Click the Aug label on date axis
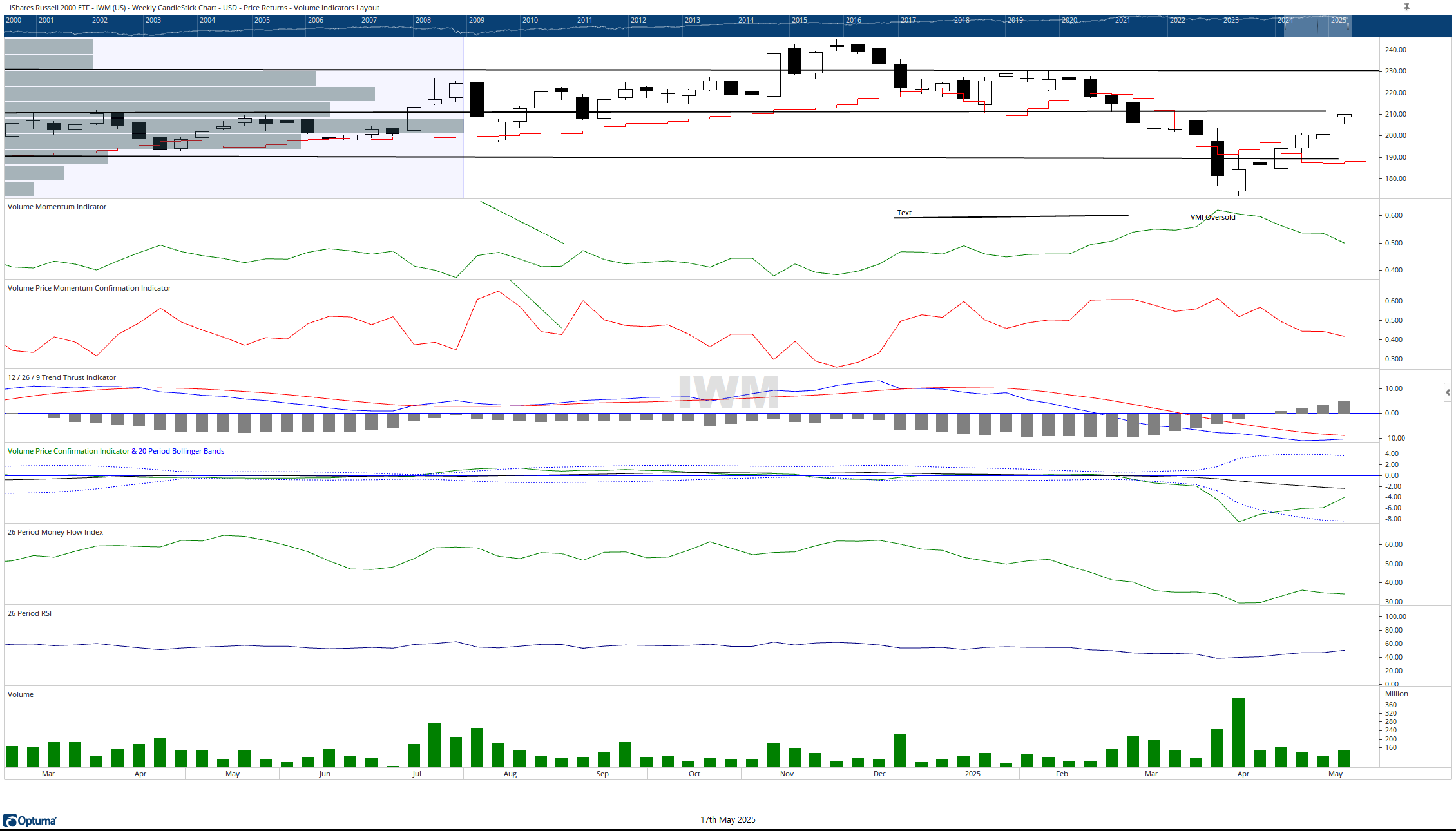Image resolution: width=1456 pixels, height=831 pixels. (x=510, y=774)
